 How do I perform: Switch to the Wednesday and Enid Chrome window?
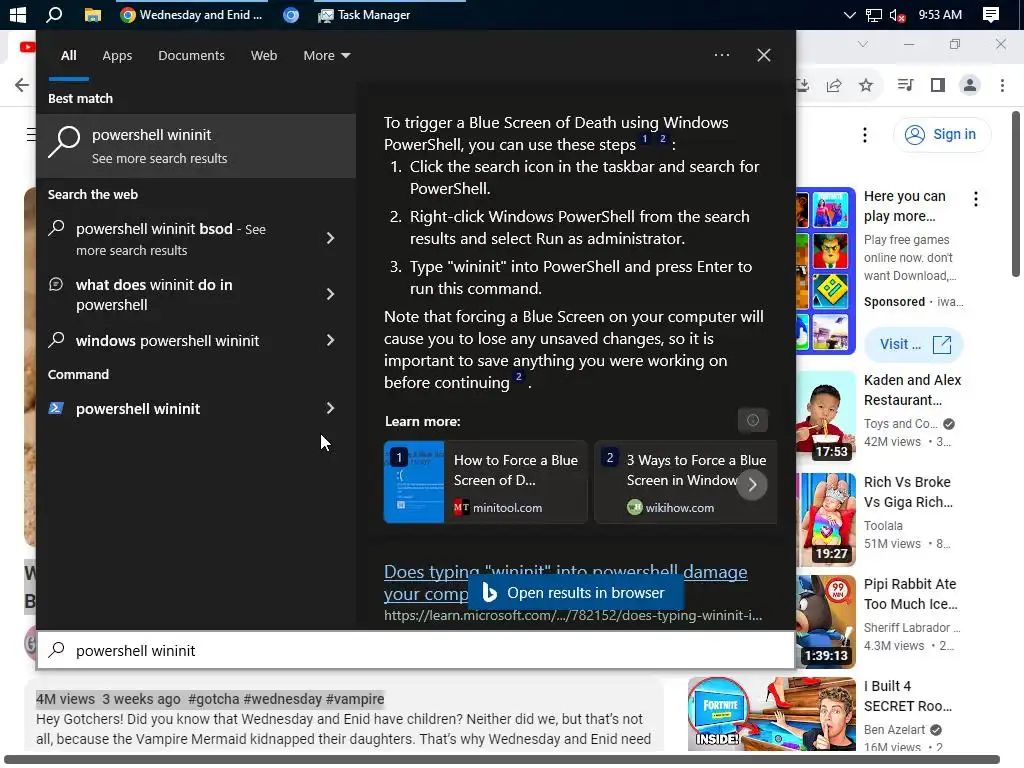pos(192,14)
